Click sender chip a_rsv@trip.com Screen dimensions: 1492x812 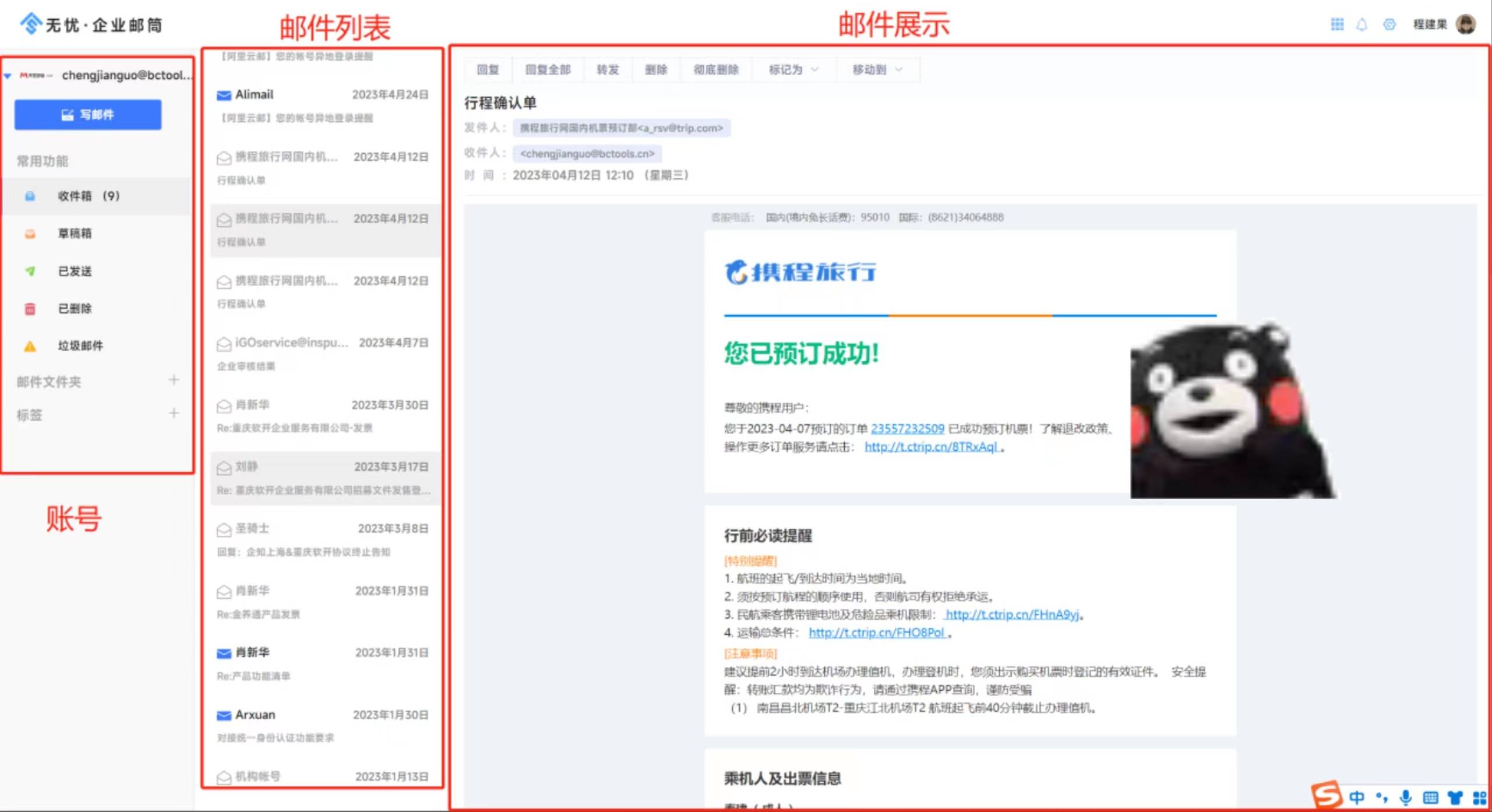[x=622, y=128]
